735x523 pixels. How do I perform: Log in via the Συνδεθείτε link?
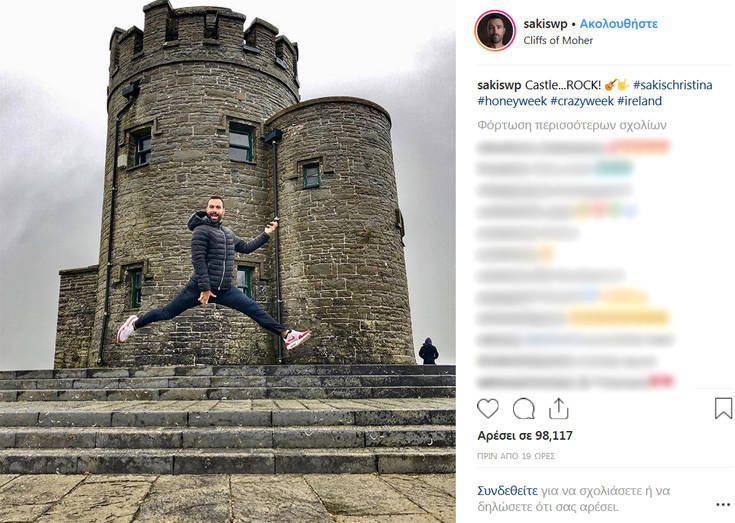(x=507, y=491)
